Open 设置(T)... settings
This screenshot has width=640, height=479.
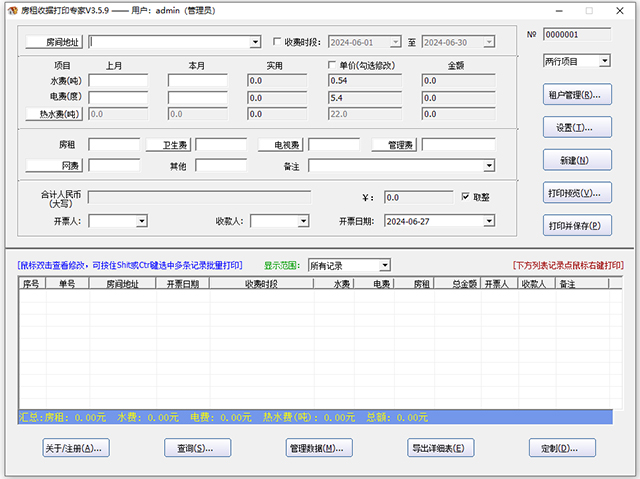(x=577, y=127)
